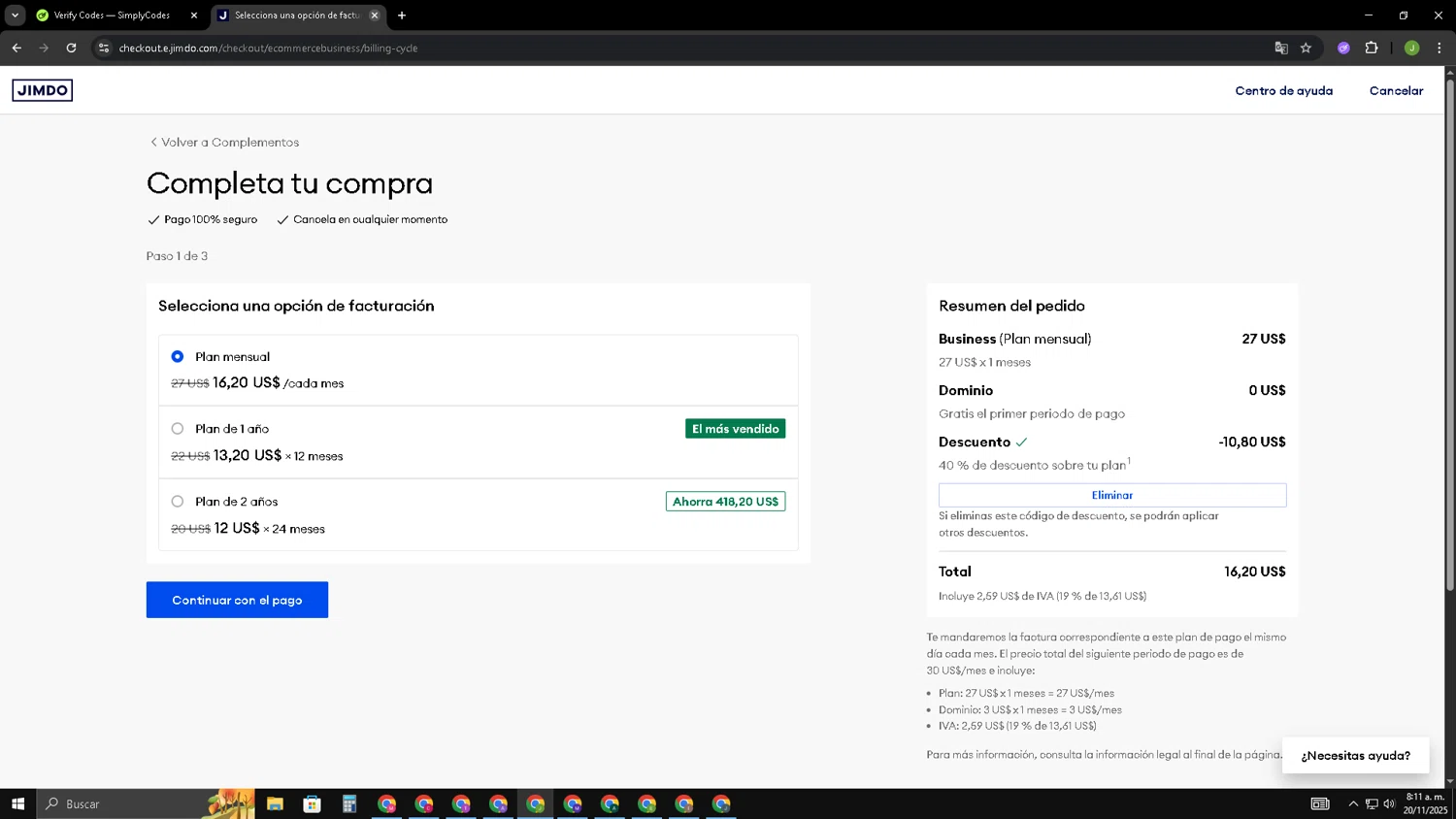Open network settings tray icon
1456x819 pixels.
pos(1372,803)
